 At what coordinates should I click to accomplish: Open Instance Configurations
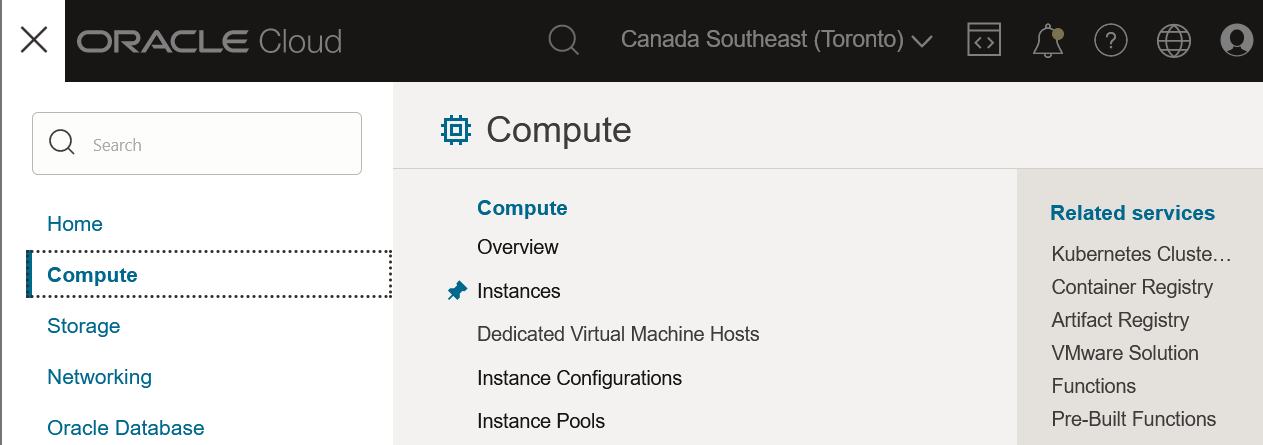[580, 378]
